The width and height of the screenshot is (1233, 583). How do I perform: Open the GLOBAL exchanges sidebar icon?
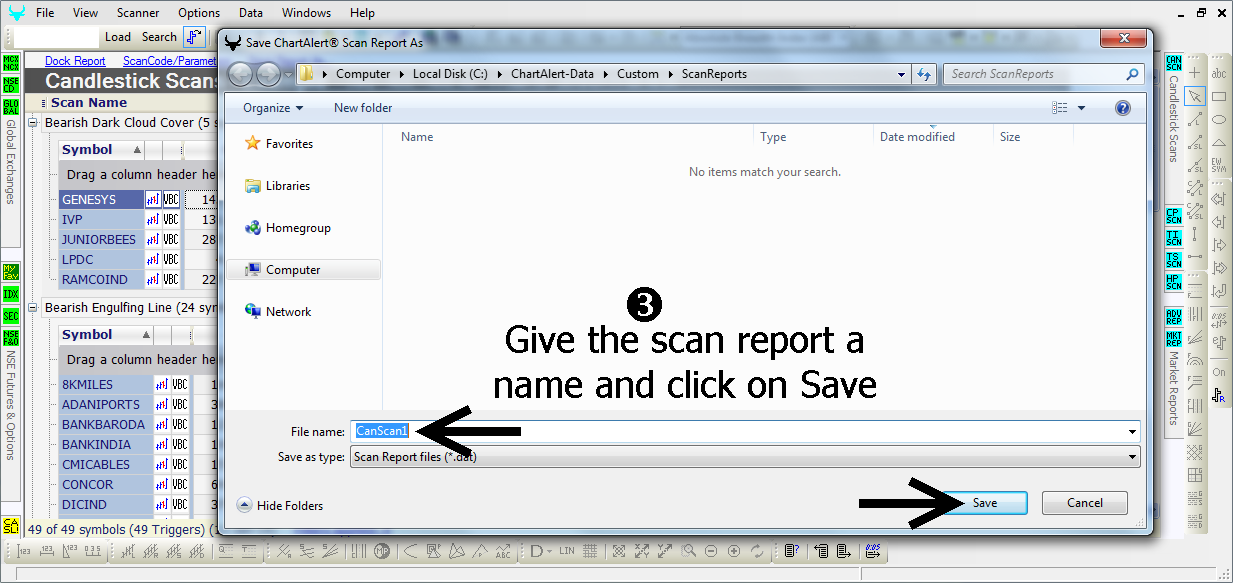point(11,107)
